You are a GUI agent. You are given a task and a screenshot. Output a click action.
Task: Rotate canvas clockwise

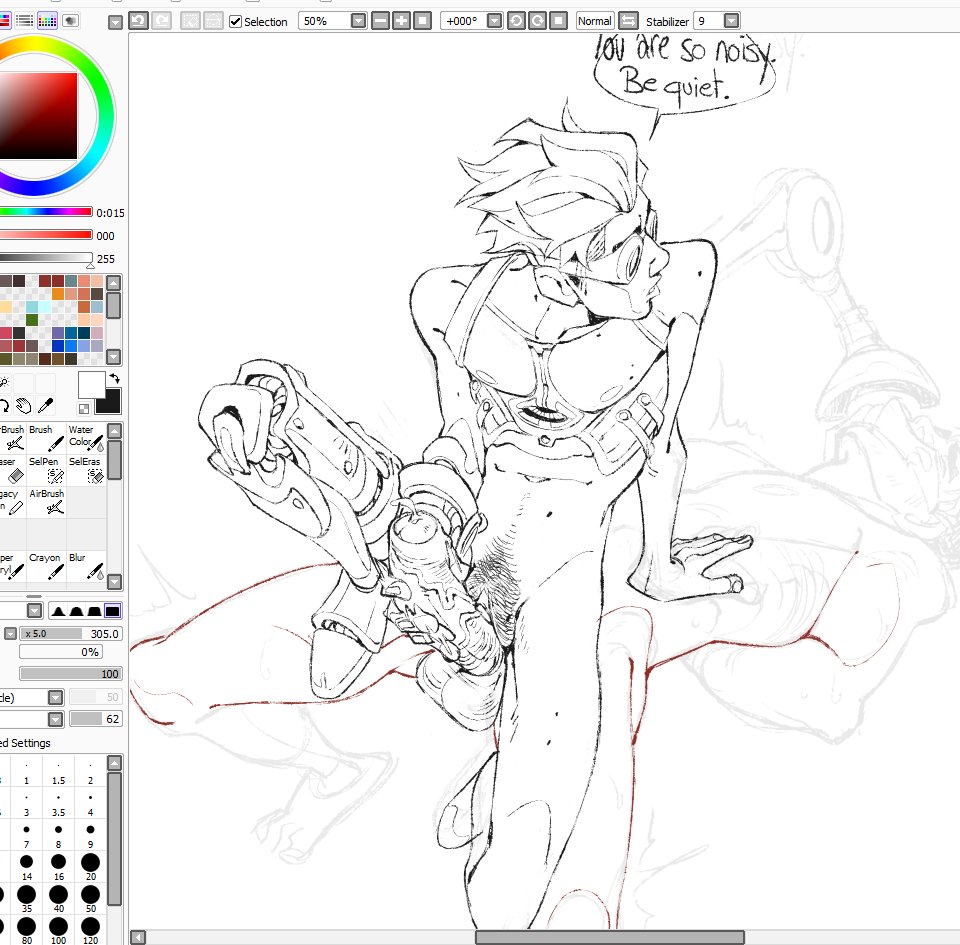point(537,21)
